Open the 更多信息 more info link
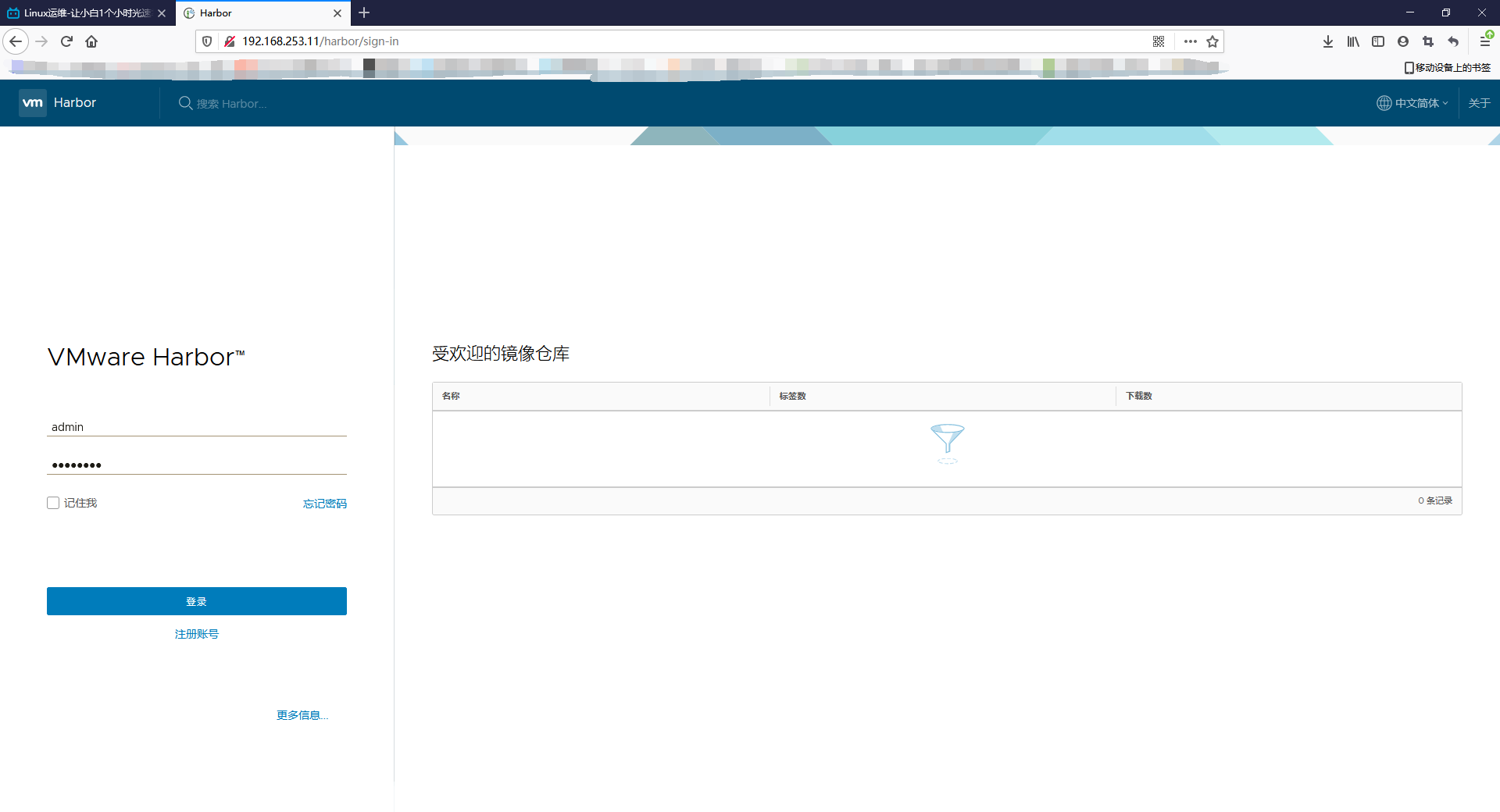 [302, 715]
